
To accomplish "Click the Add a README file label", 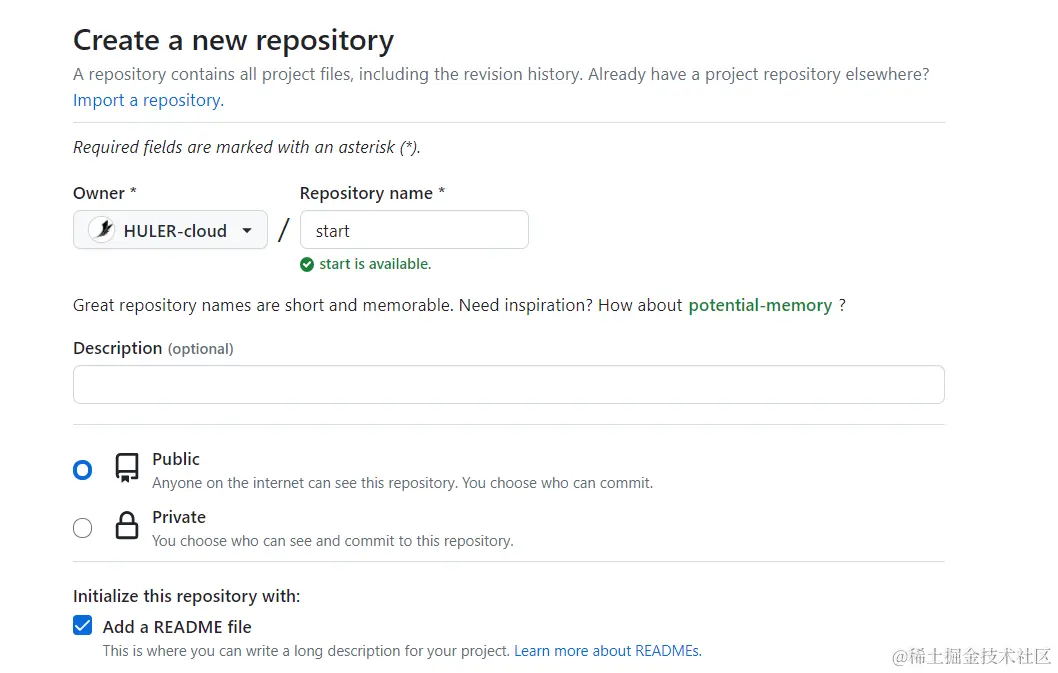I will [177, 627].
